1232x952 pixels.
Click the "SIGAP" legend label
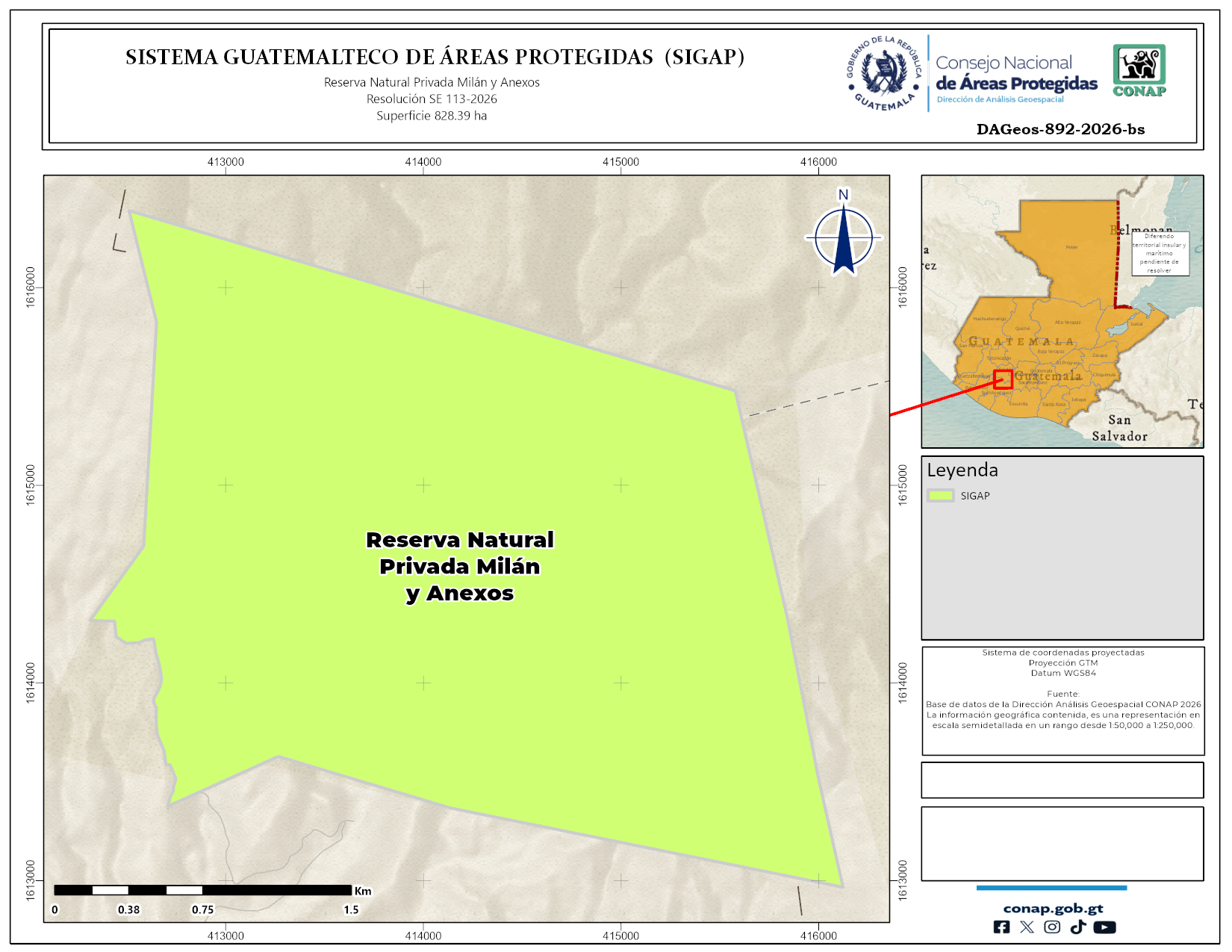click(975, 496)
